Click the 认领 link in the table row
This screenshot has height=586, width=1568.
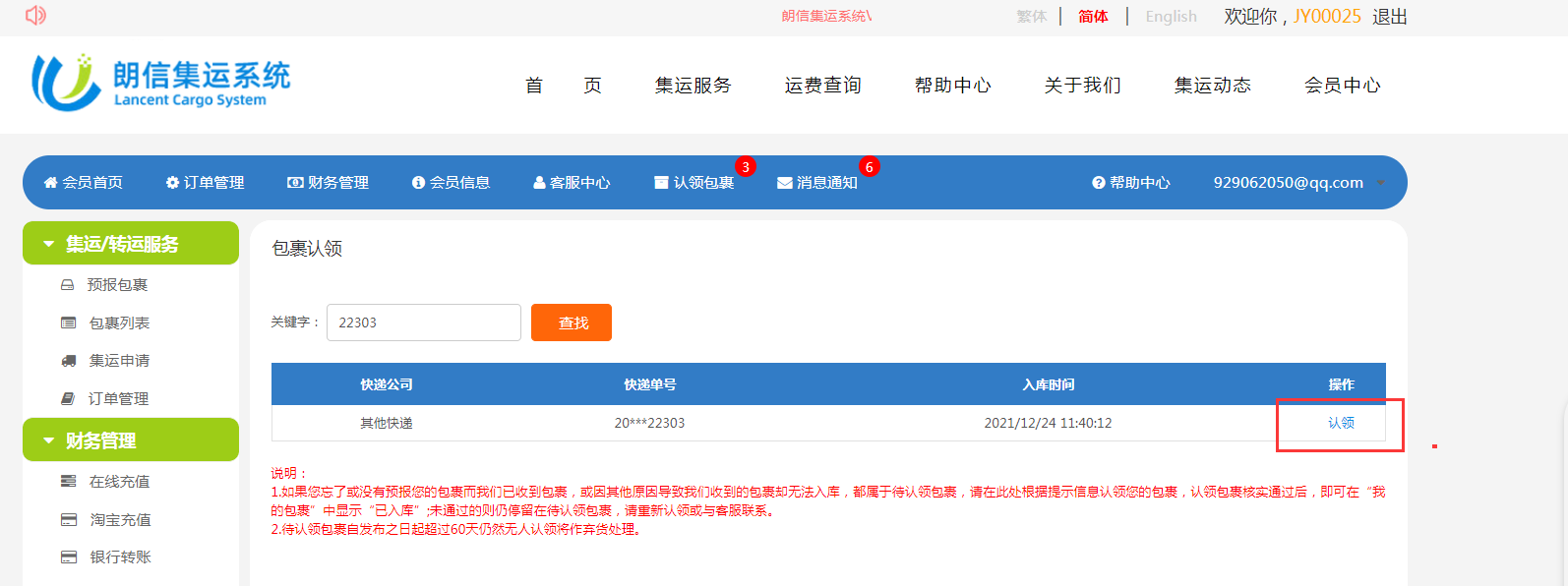(1341, 423)
